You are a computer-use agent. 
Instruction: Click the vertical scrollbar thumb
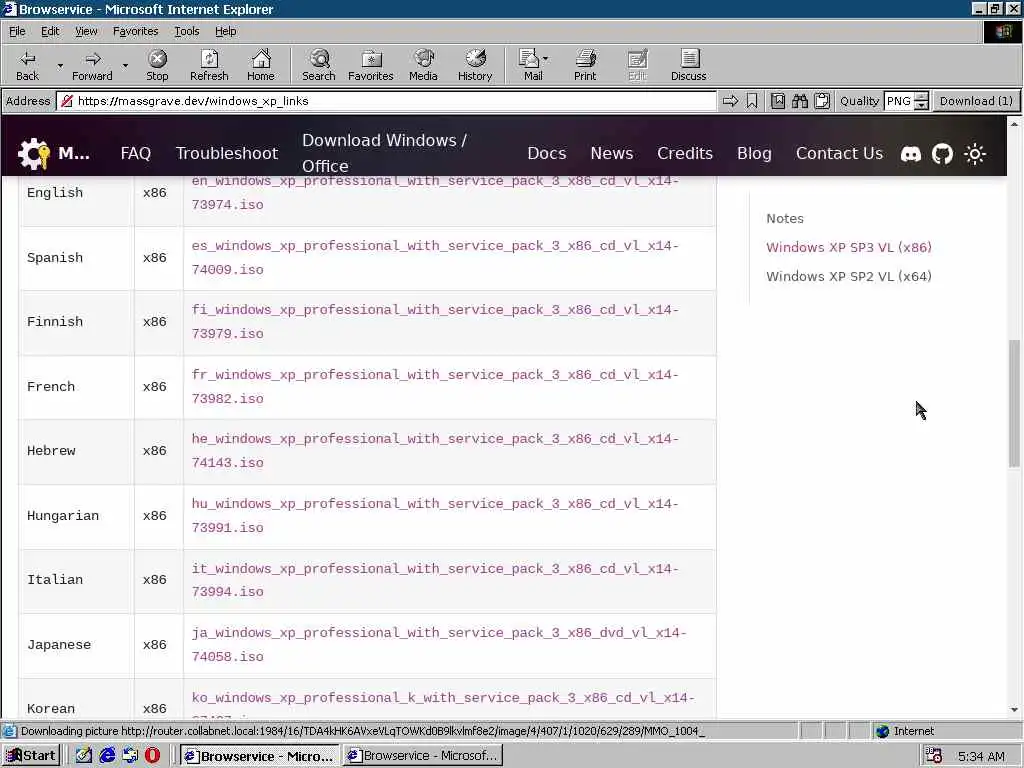[1014, 403]
